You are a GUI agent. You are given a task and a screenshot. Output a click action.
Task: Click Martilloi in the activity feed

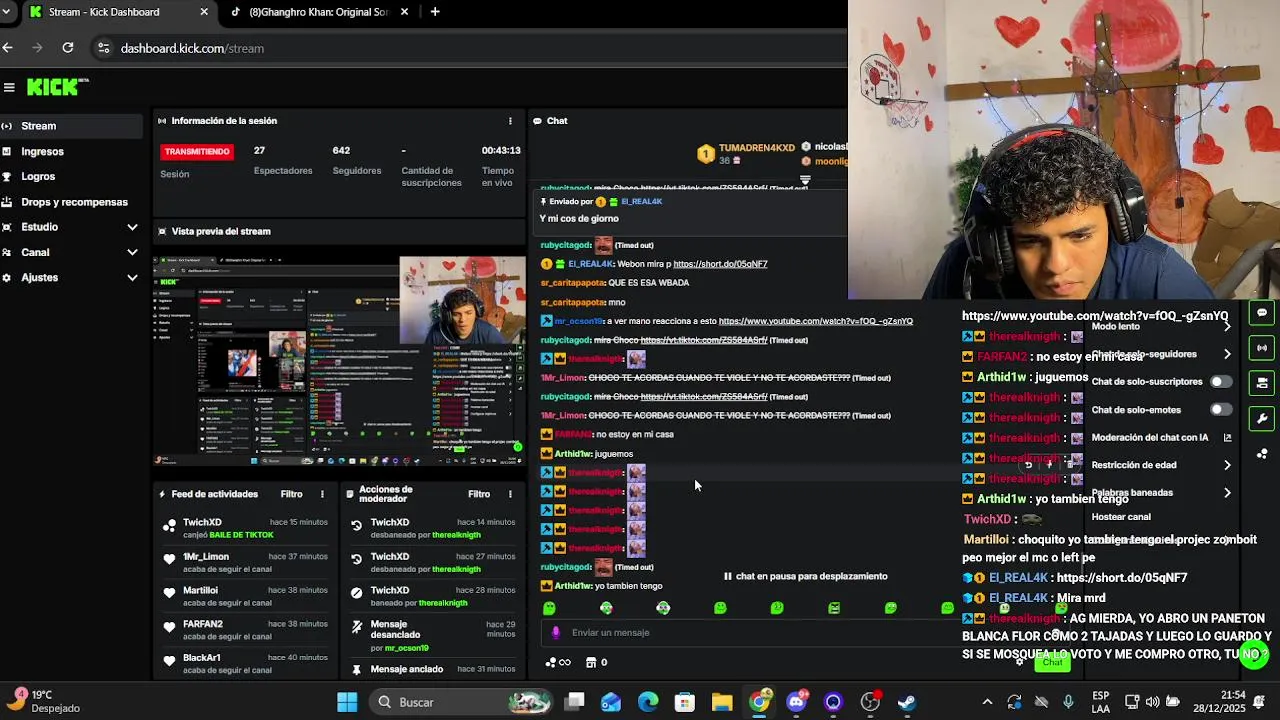coord(200,591)
